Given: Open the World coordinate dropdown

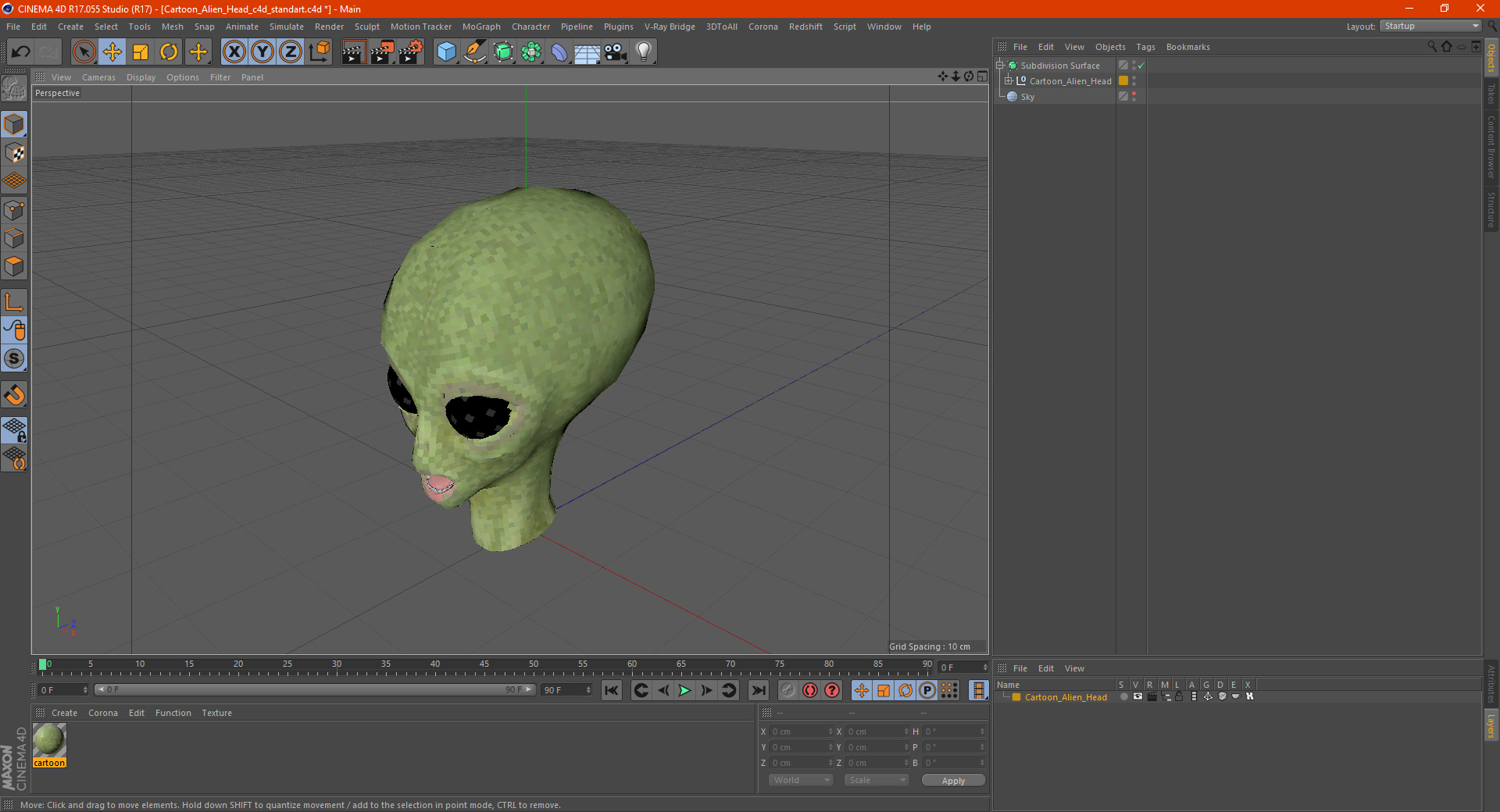Looking at the screenshot, I should pos(801,780).
